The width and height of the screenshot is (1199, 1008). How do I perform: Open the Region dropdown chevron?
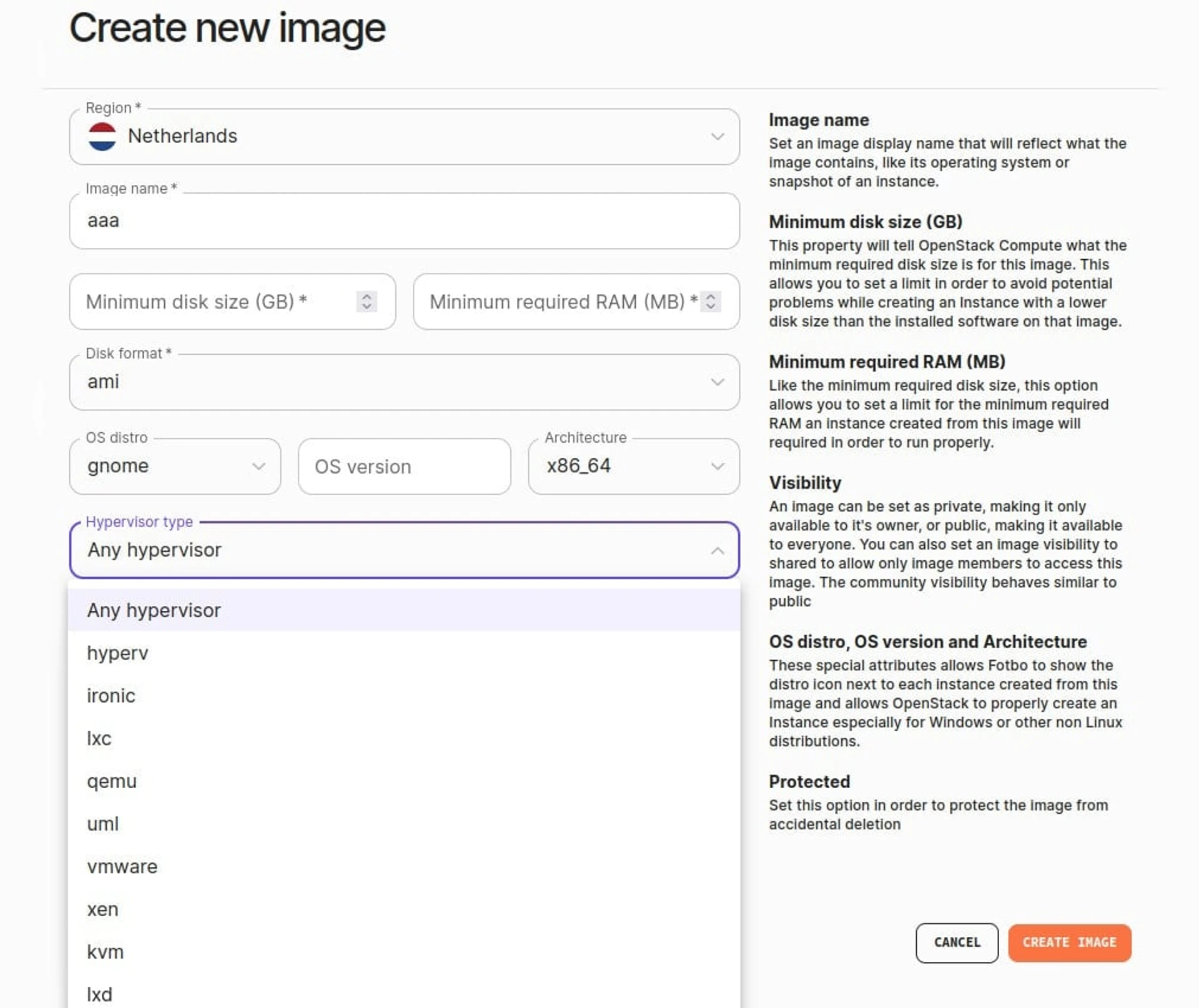click(718, 136)
